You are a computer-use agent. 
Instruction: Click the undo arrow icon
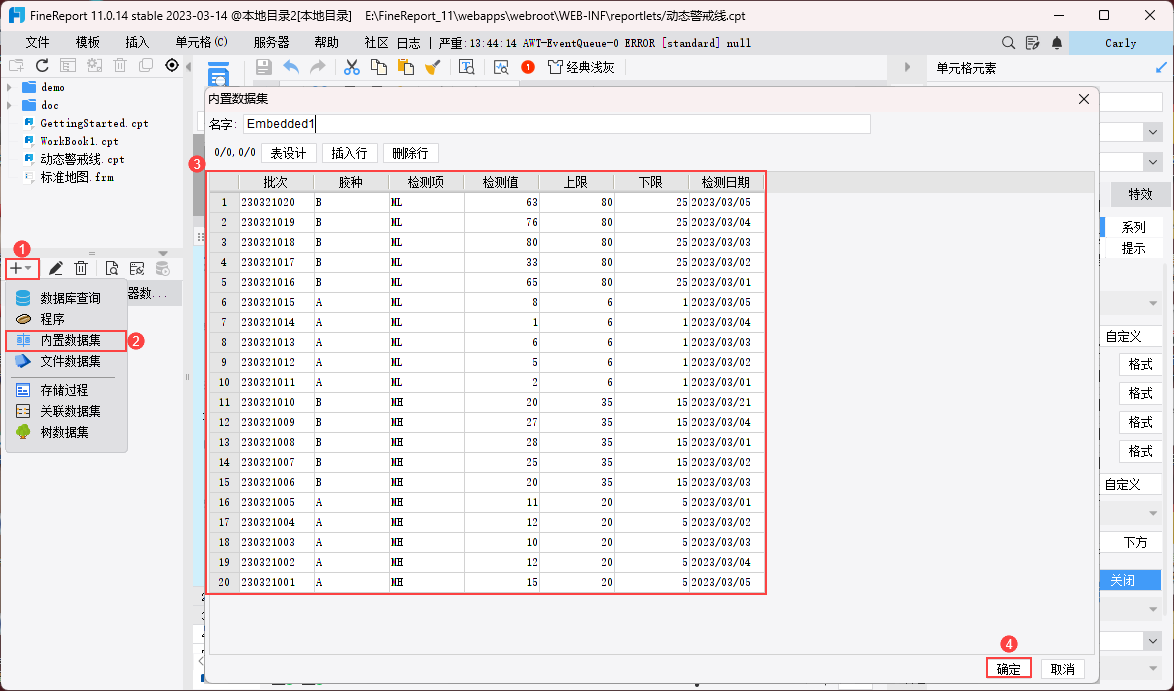(291, 67)
